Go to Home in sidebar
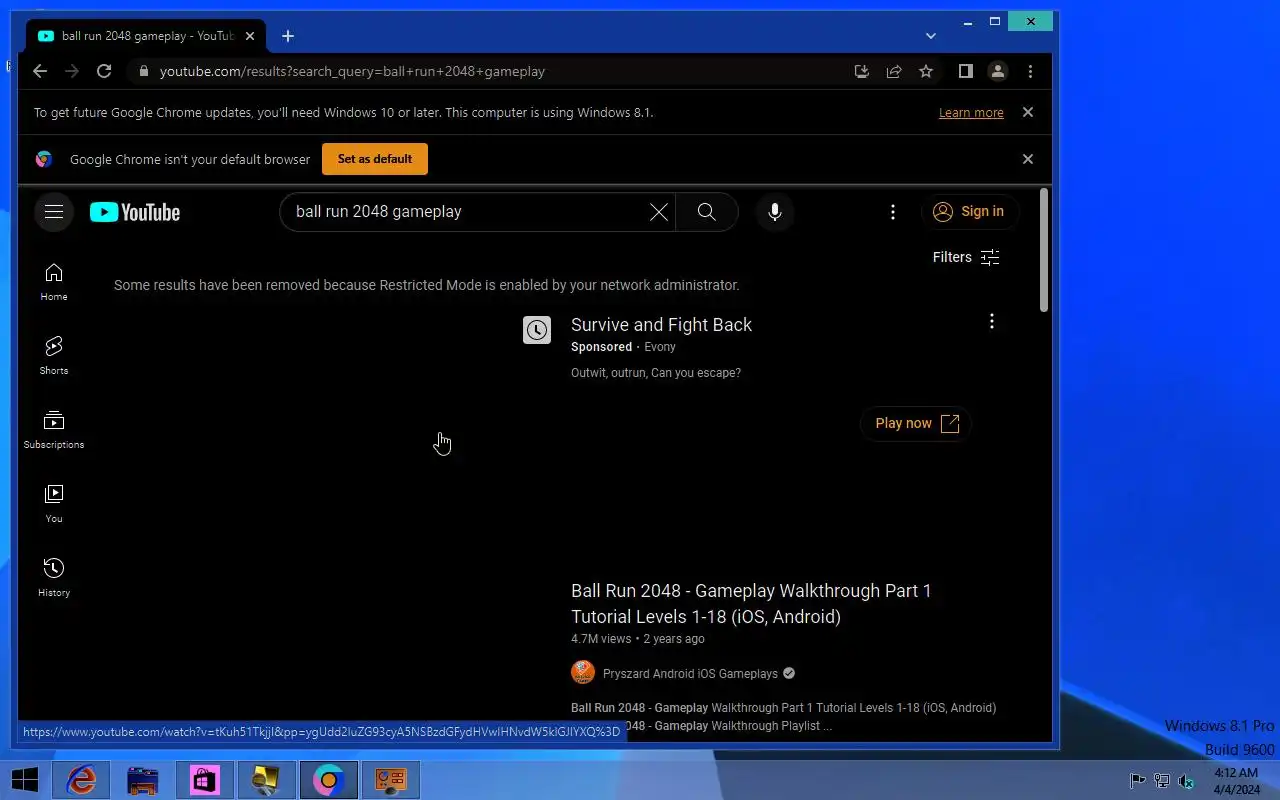Viewport: 1280px width, 800px height. click(54, 282)
